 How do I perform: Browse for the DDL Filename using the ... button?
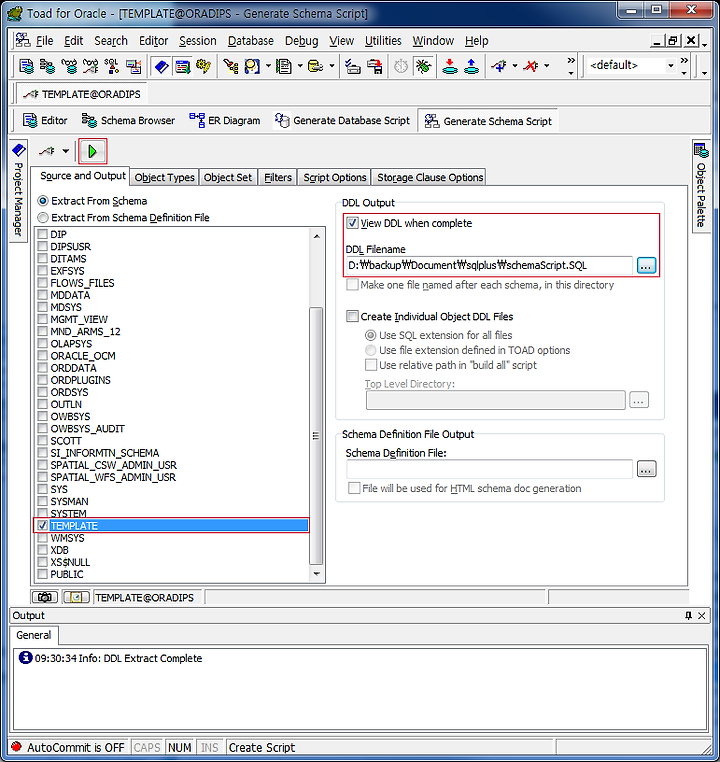(x=646, y=265)
